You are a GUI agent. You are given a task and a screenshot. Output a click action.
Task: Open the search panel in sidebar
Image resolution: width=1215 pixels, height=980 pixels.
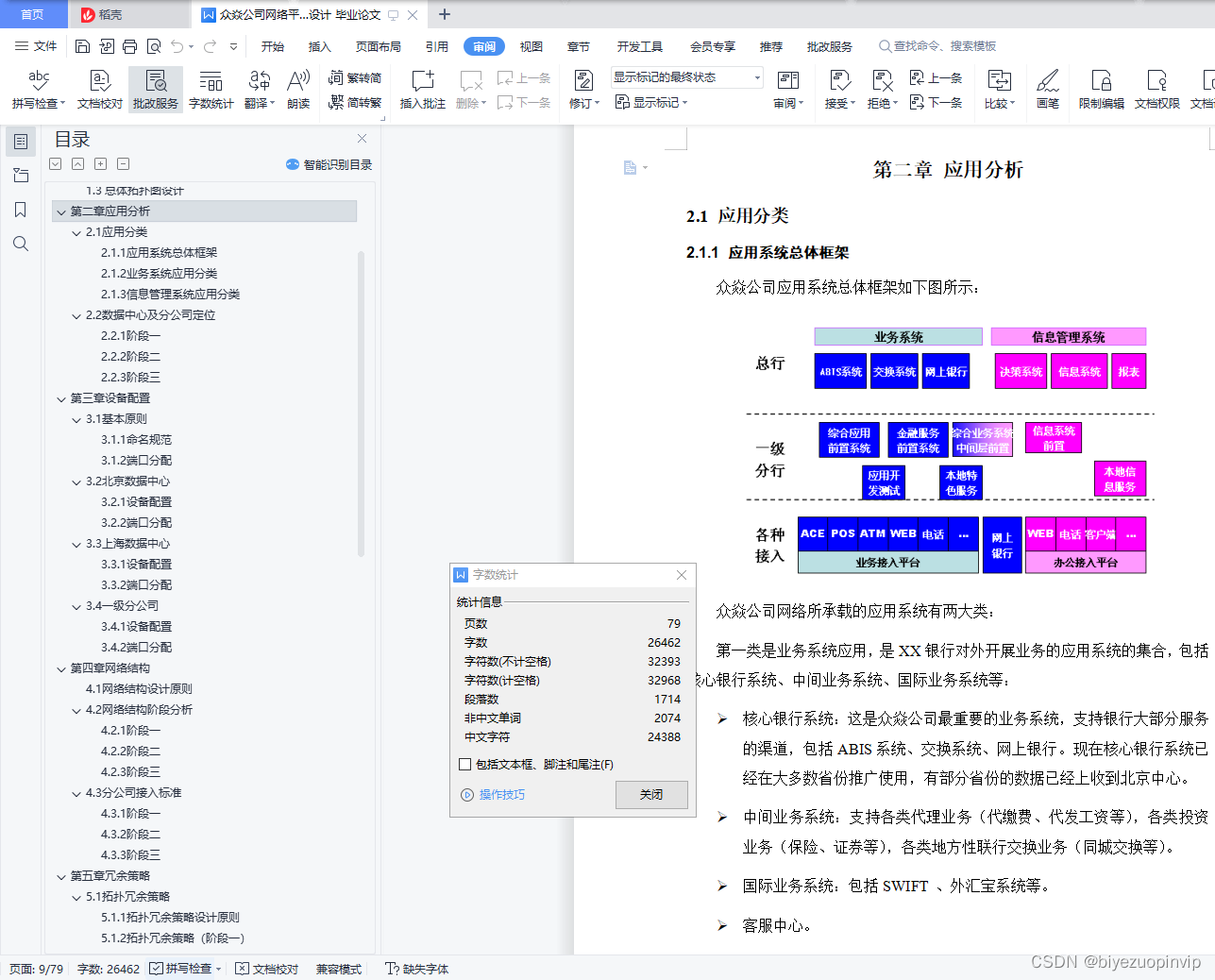coord(21,244)
